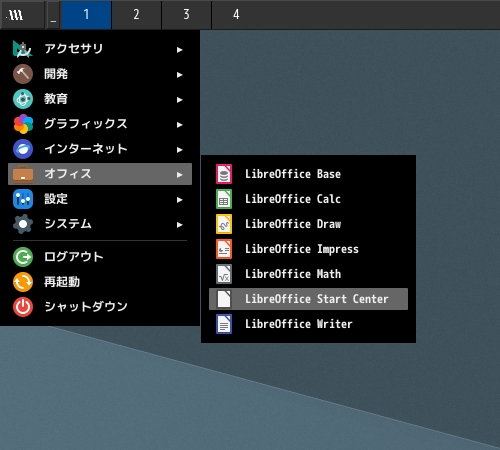The width and height of the screenshot is (500, 450).
Task: Expand the アクセサリ submenu arrow
Action: tap(180, 50)
